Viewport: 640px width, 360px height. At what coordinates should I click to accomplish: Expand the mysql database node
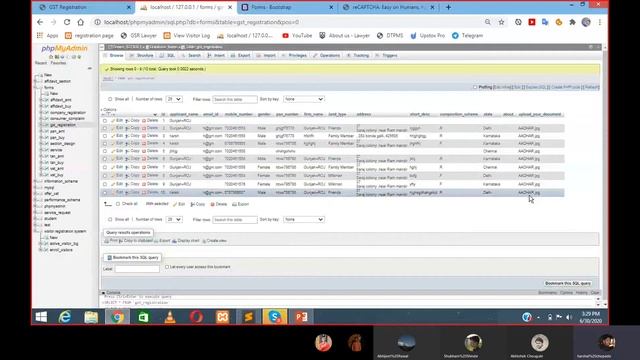36,188
